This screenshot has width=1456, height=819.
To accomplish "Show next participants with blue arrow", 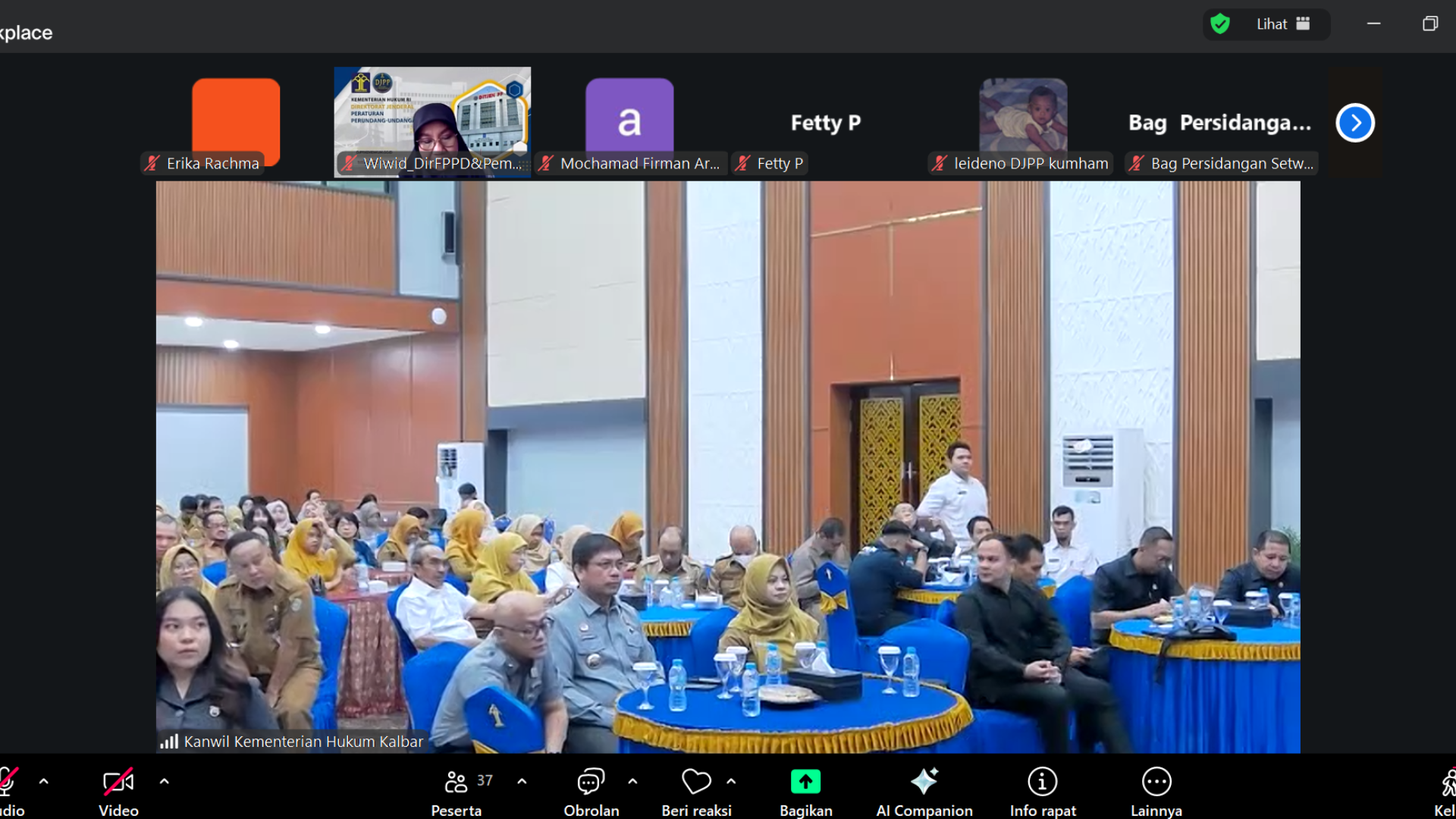I will coord(1355,123).
